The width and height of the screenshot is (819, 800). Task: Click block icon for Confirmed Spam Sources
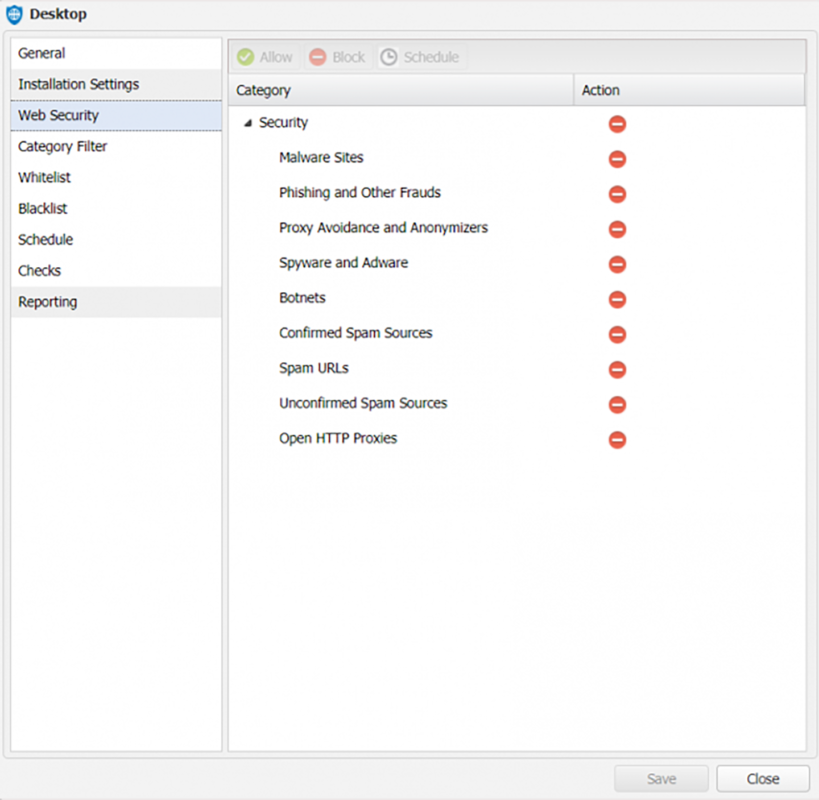[x=617, y=335]
